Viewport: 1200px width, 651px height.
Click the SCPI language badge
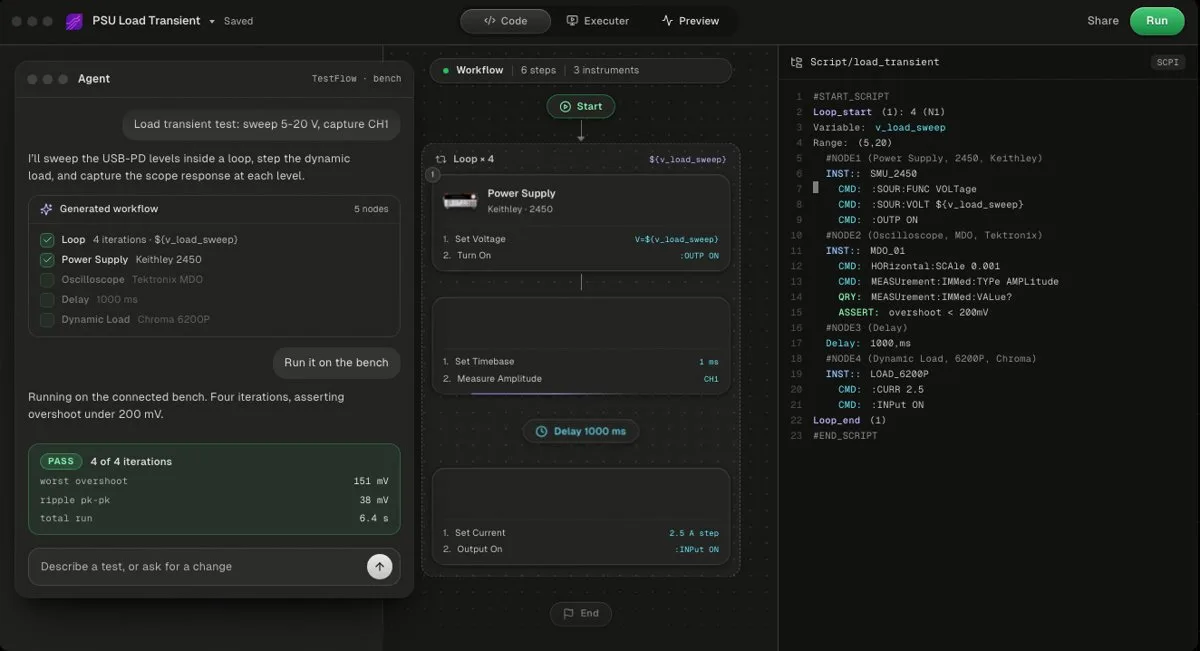click(x=1167, y=62)
